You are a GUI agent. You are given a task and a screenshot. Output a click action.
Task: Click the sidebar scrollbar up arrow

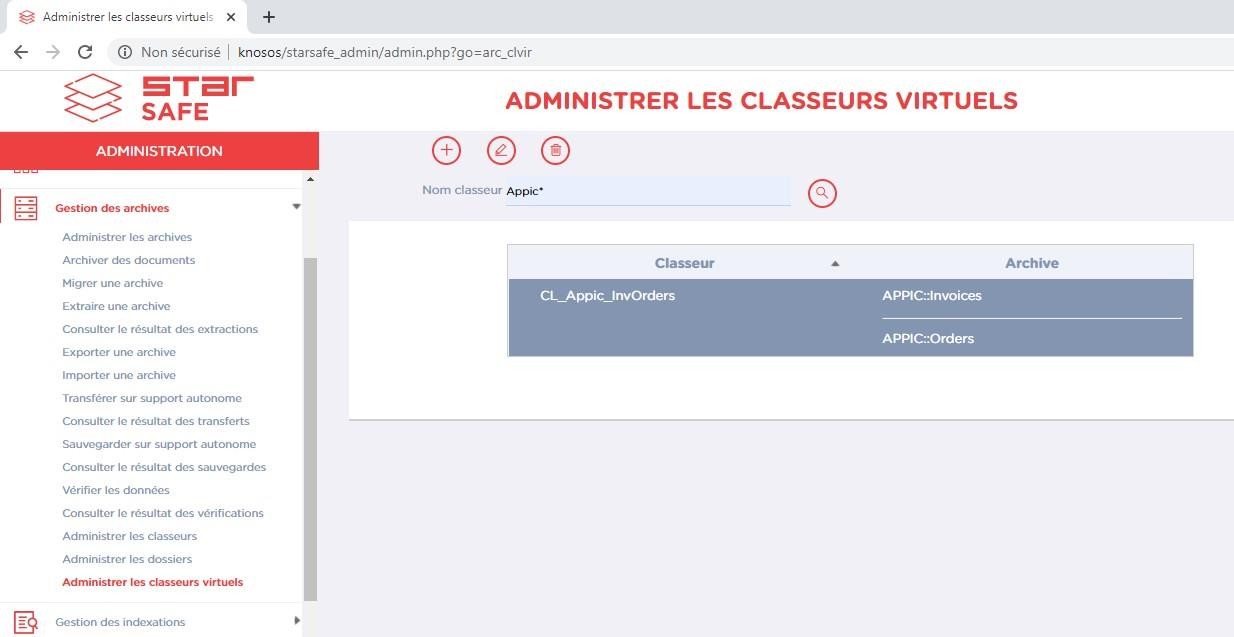point(310,179)
